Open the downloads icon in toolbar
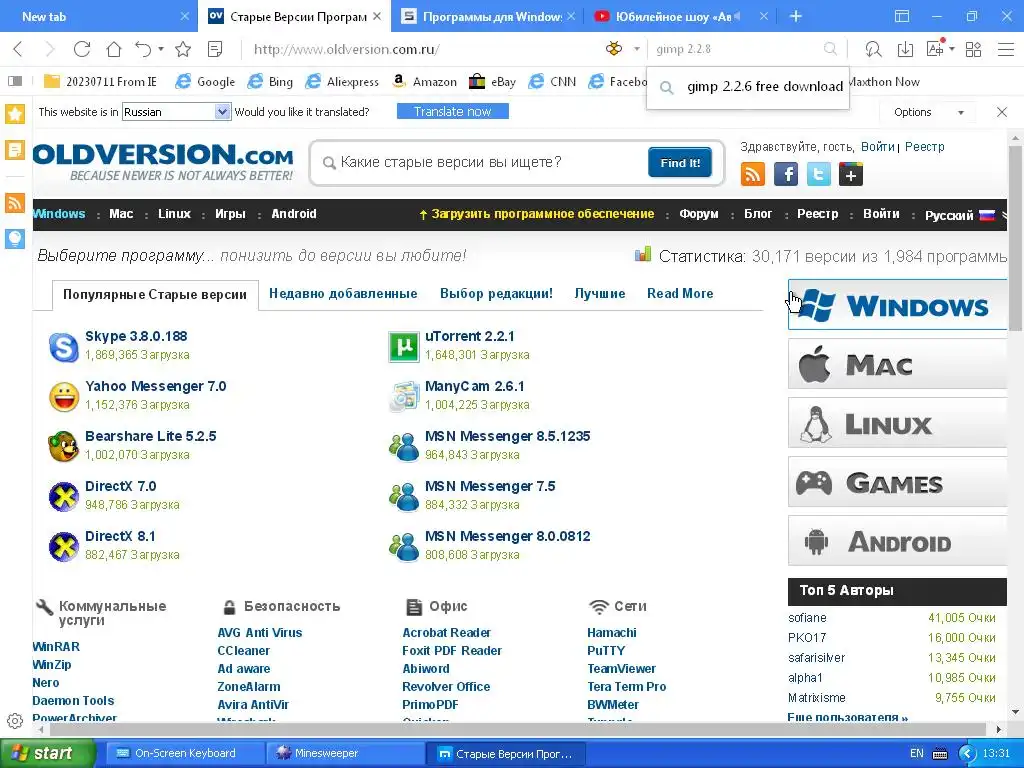 pyautogui.click(x=905, y=49)
